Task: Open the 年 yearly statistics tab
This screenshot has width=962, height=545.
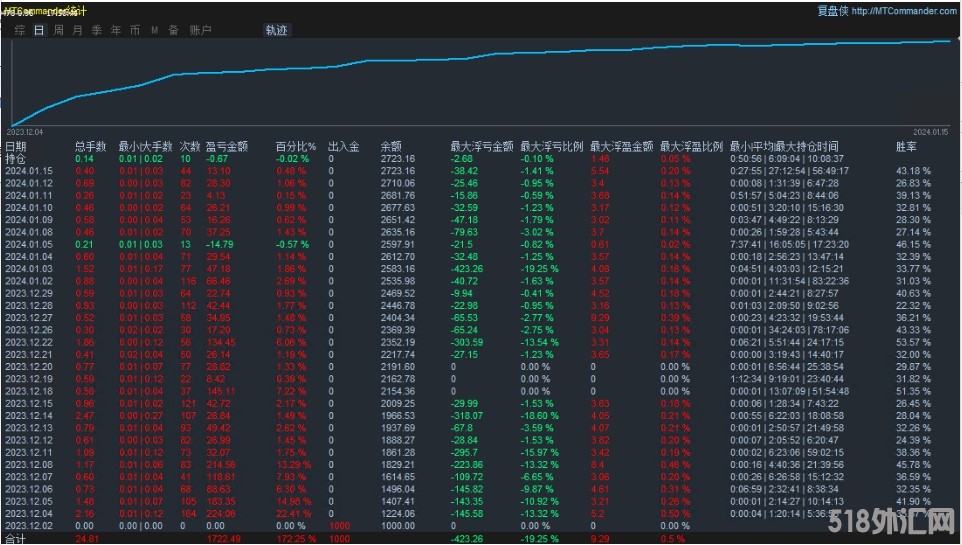Action: tap(116, 30)
